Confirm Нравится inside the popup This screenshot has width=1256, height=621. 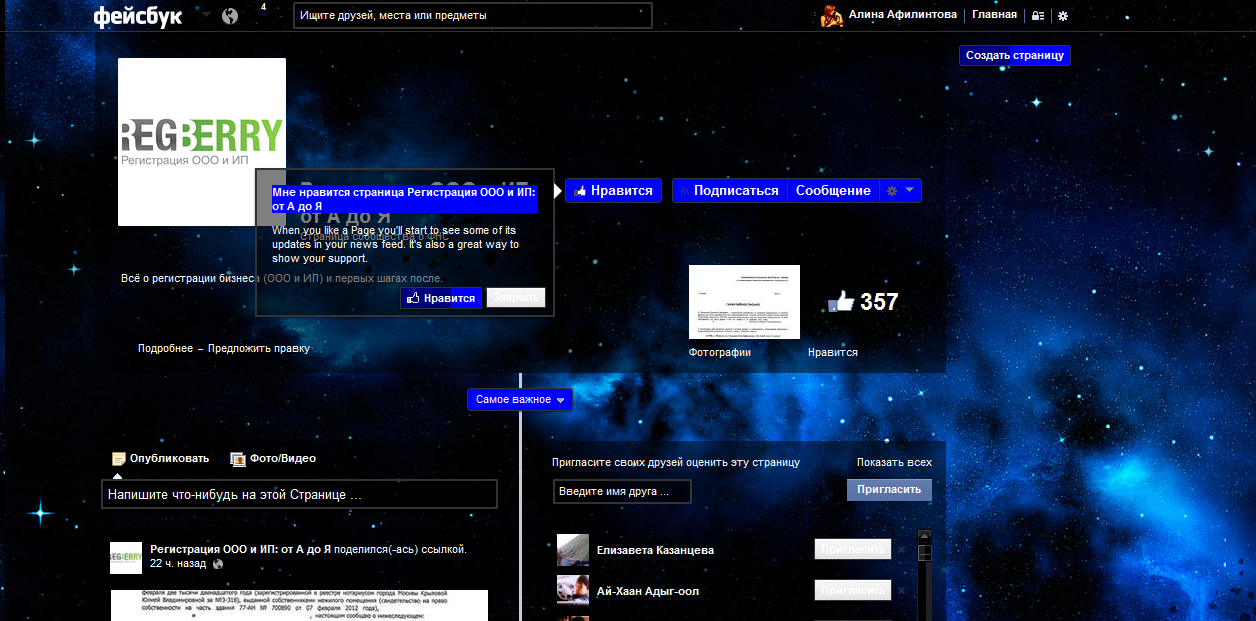(441, 298)
